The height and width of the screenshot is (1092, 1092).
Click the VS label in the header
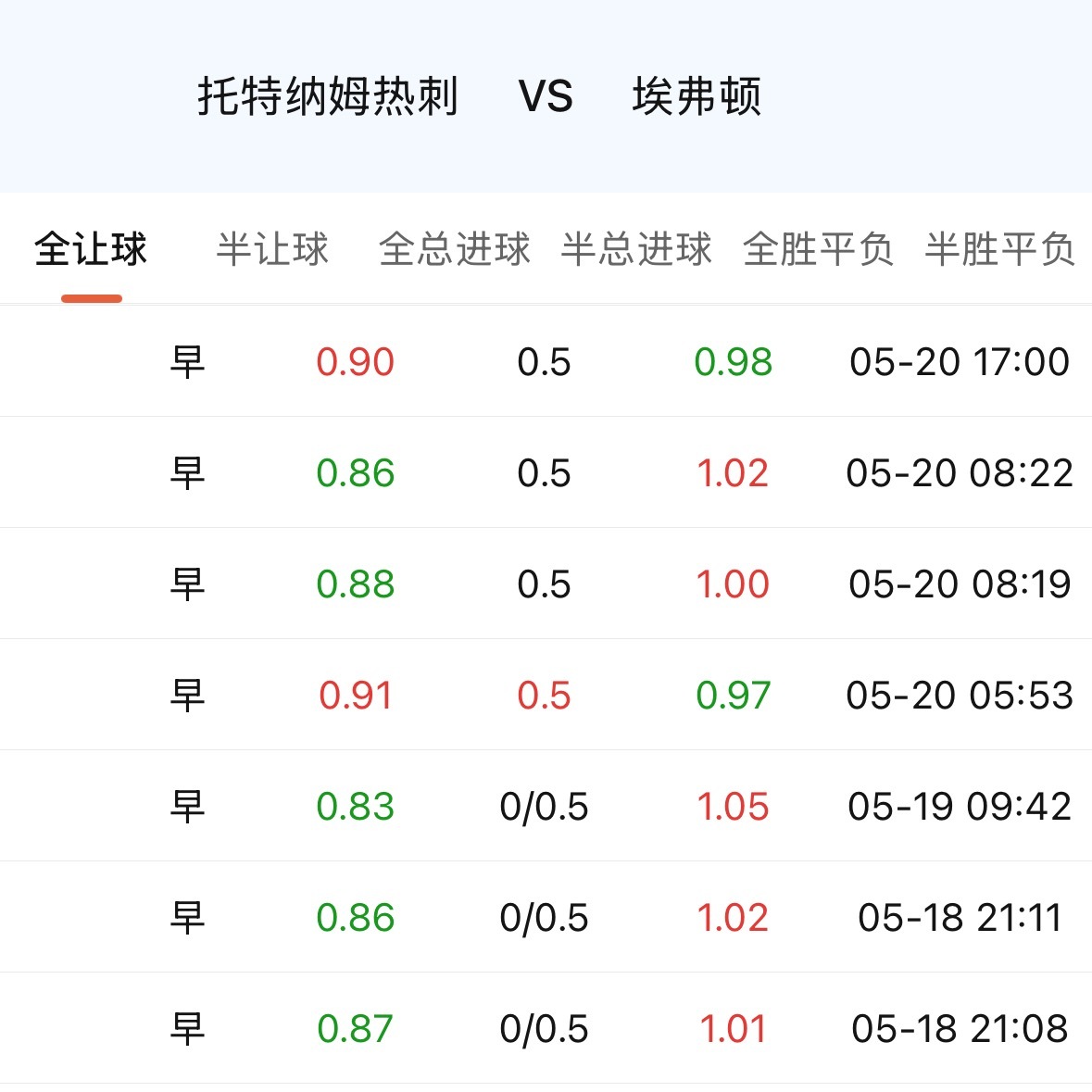coord(546,96)
